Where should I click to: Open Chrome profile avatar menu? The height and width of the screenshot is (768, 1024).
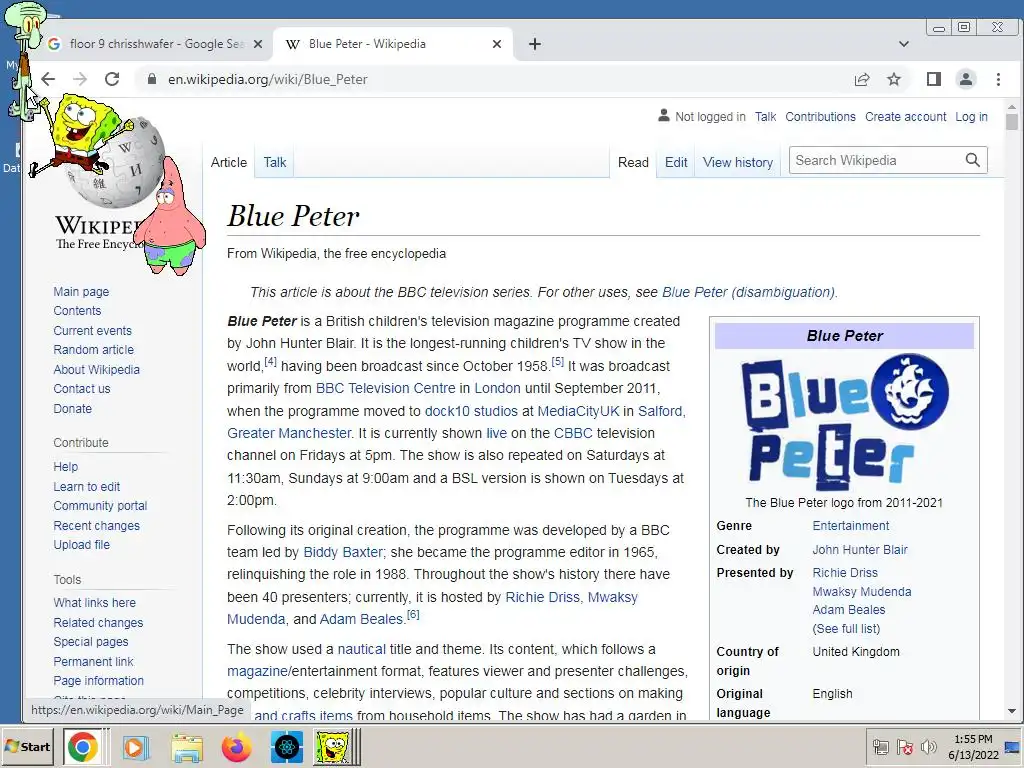point(965,79)
